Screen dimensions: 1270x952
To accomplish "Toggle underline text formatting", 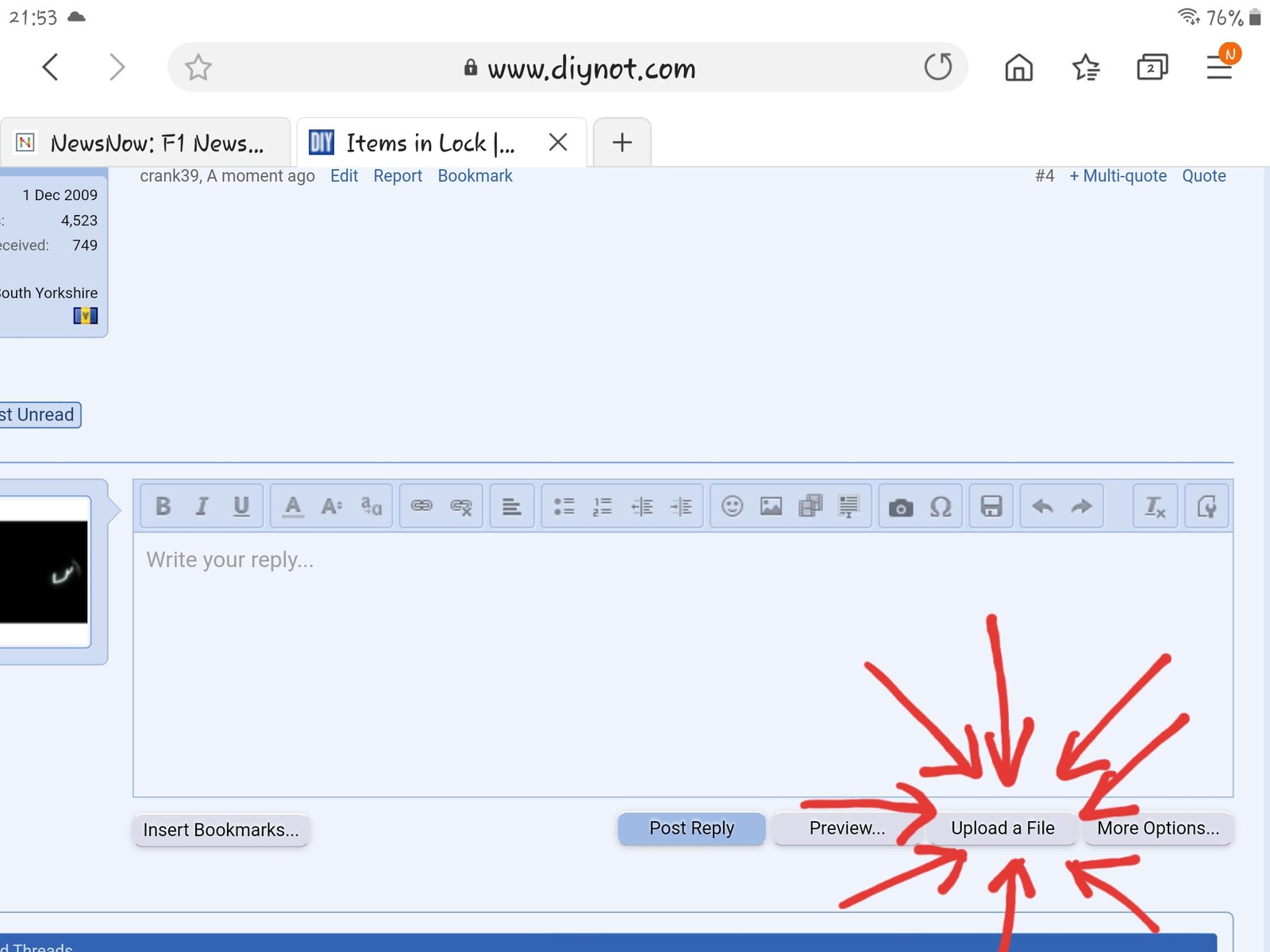I will coord(241,506).
